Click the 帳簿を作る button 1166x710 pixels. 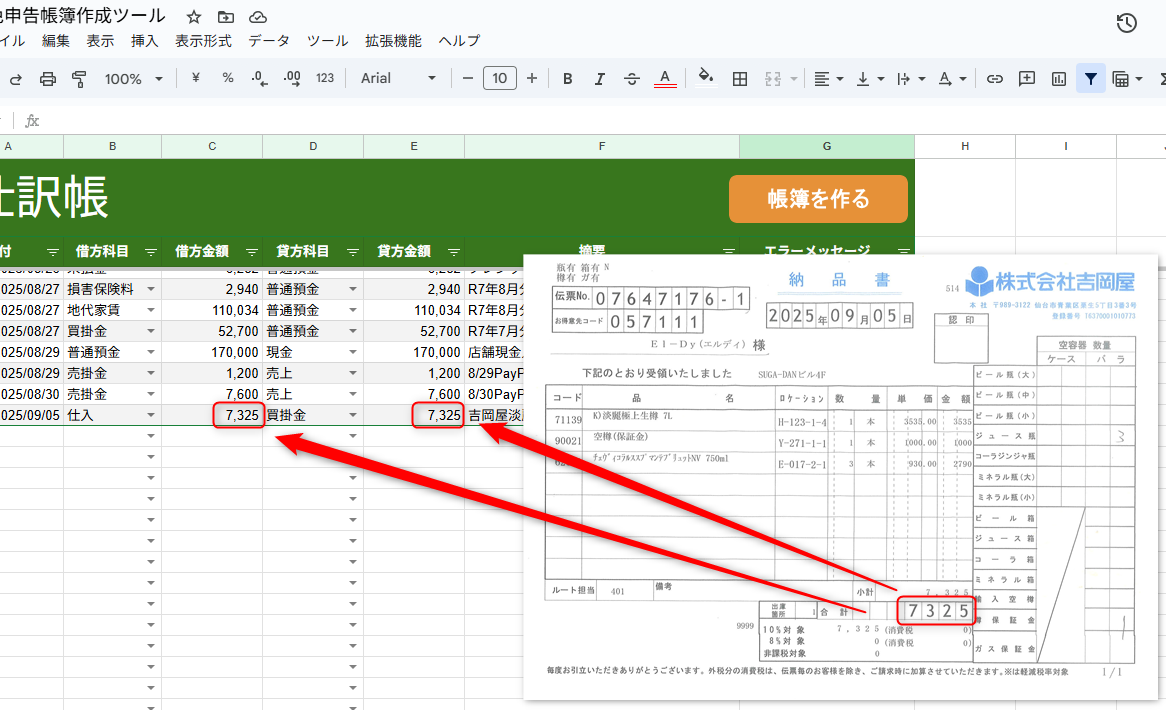pos(818,199)
